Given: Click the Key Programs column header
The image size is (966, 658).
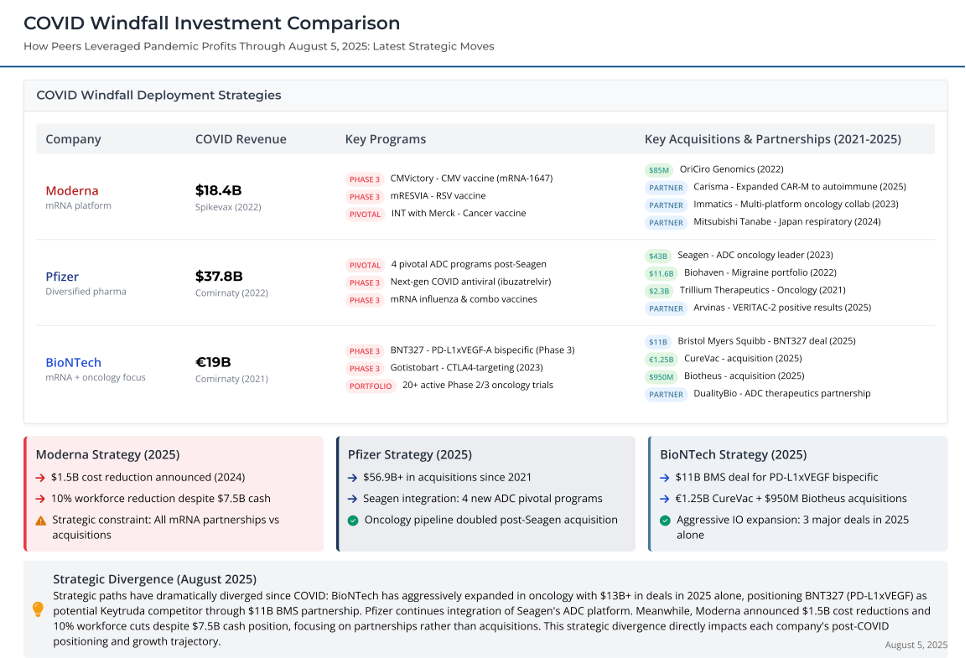Looking at the screenshot, I should (386, 139).
